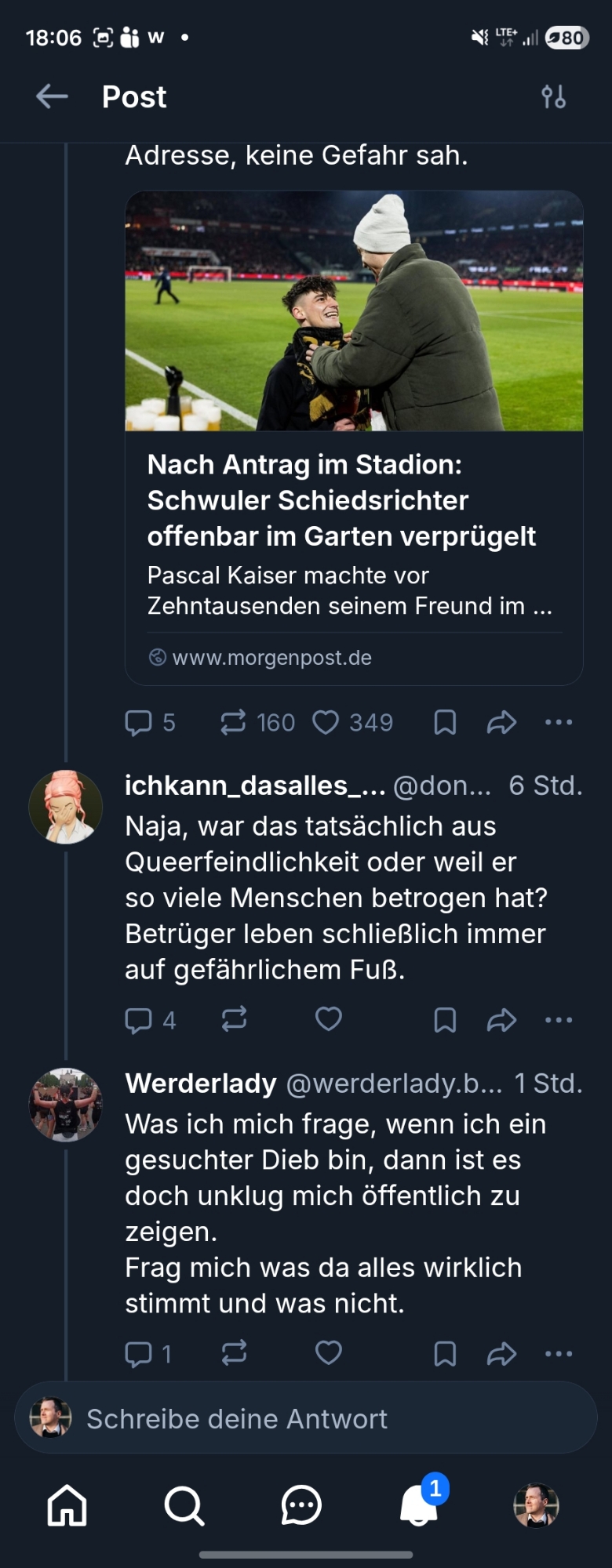Like the post with 349 likes
The image size is (612, 1568).
click(326, 722)
